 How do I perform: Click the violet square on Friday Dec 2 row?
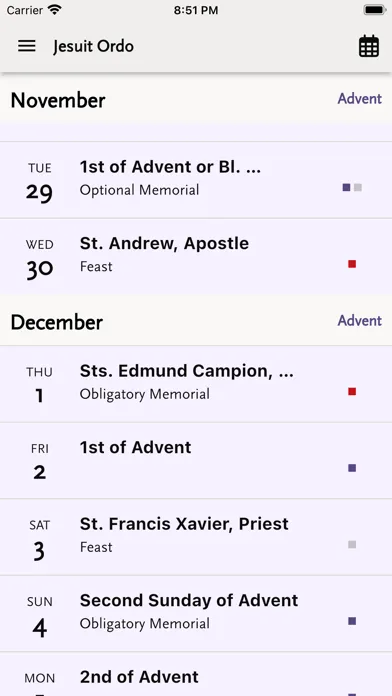pyautogui.click(x=352, y=468)
